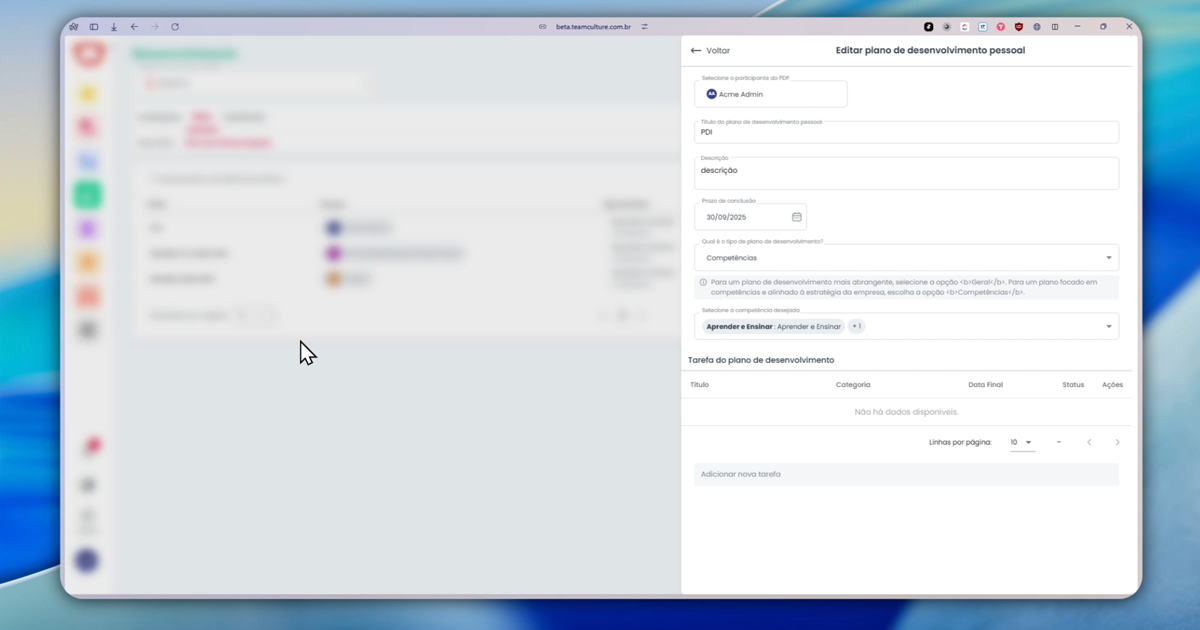The height and width of the screenshot is (630, 1200).
Task: Go to previous page of tasks table
Action: click(x=1089, y=442)
